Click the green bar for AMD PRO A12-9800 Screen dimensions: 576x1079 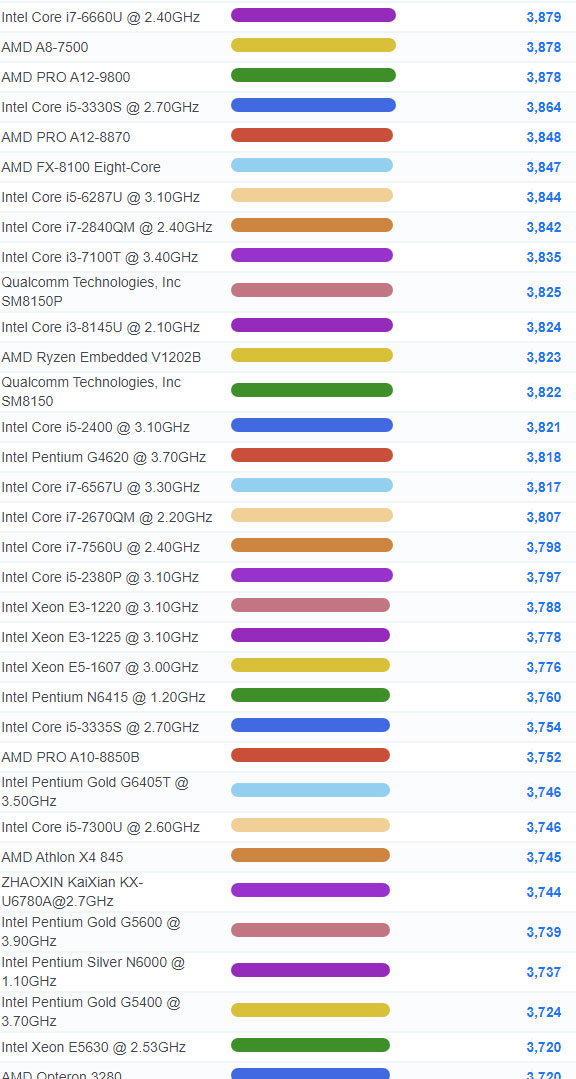point(313,75)
